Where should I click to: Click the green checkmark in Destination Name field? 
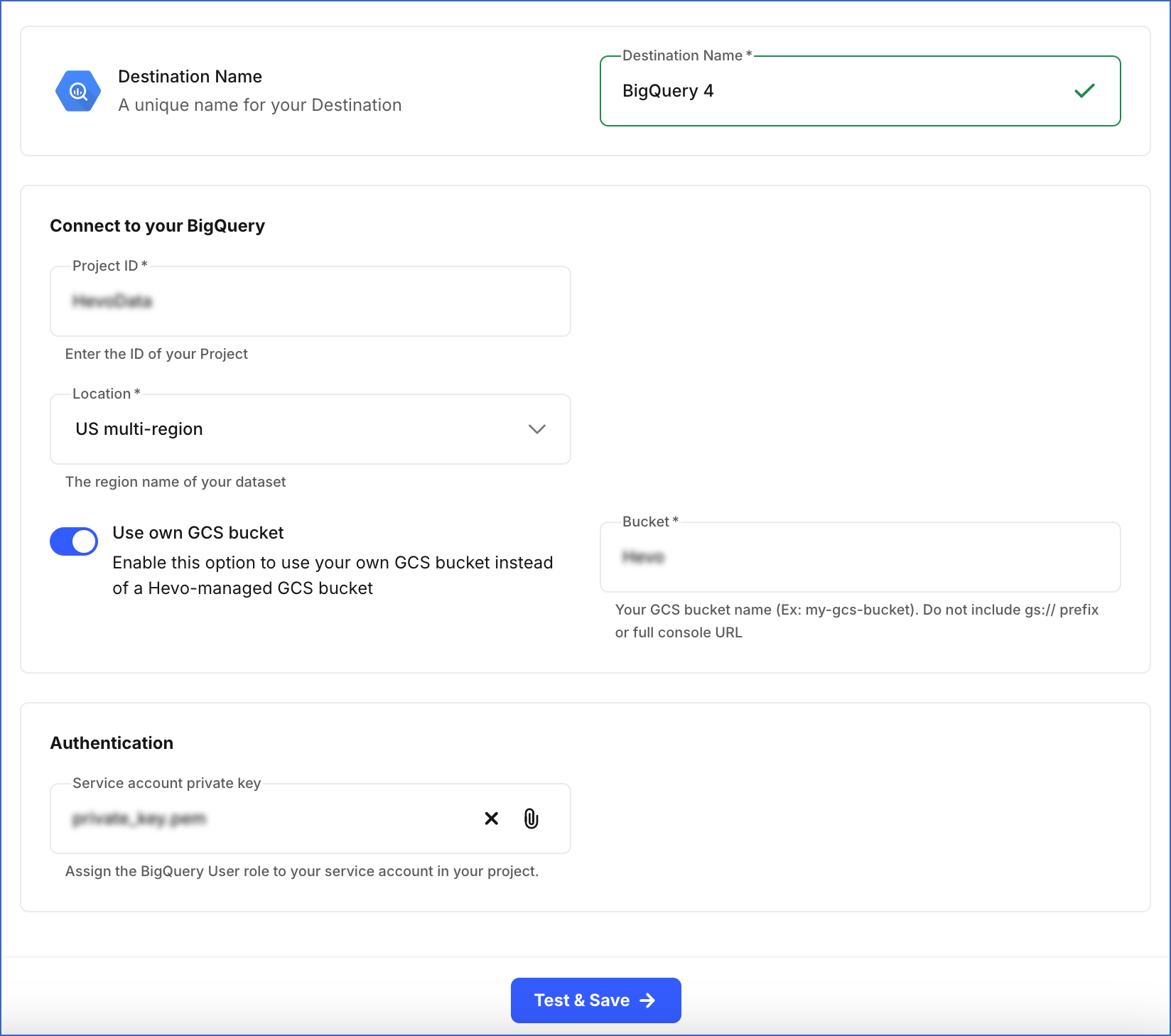click(x=1084, y=91)
